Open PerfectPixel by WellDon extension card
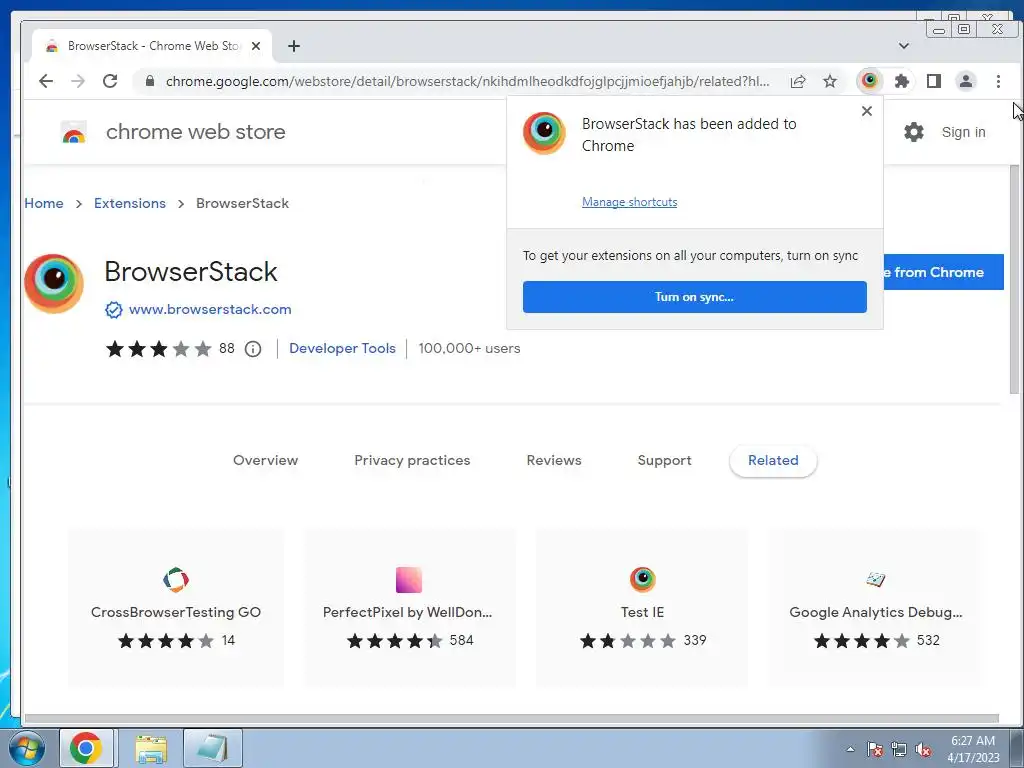Viewport: 1024px width, 768px height. click(409, 607)
